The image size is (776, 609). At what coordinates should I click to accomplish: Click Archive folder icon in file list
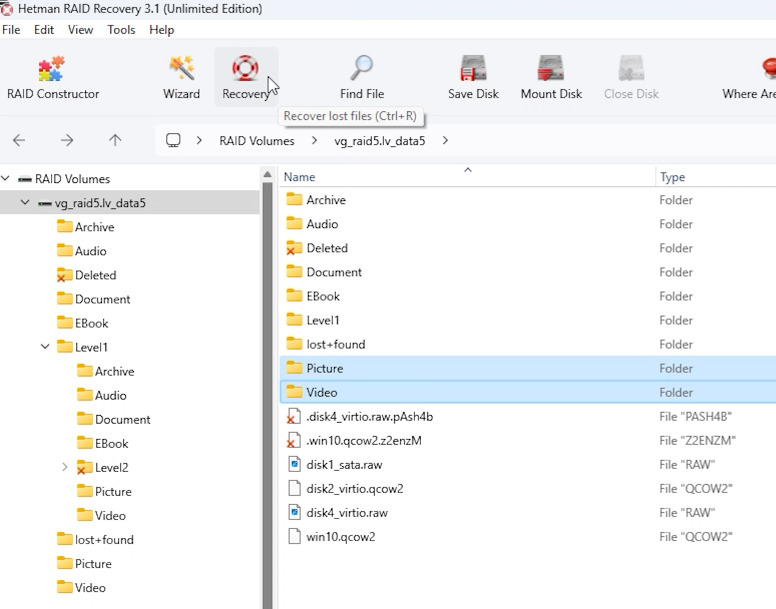(294, 199)
